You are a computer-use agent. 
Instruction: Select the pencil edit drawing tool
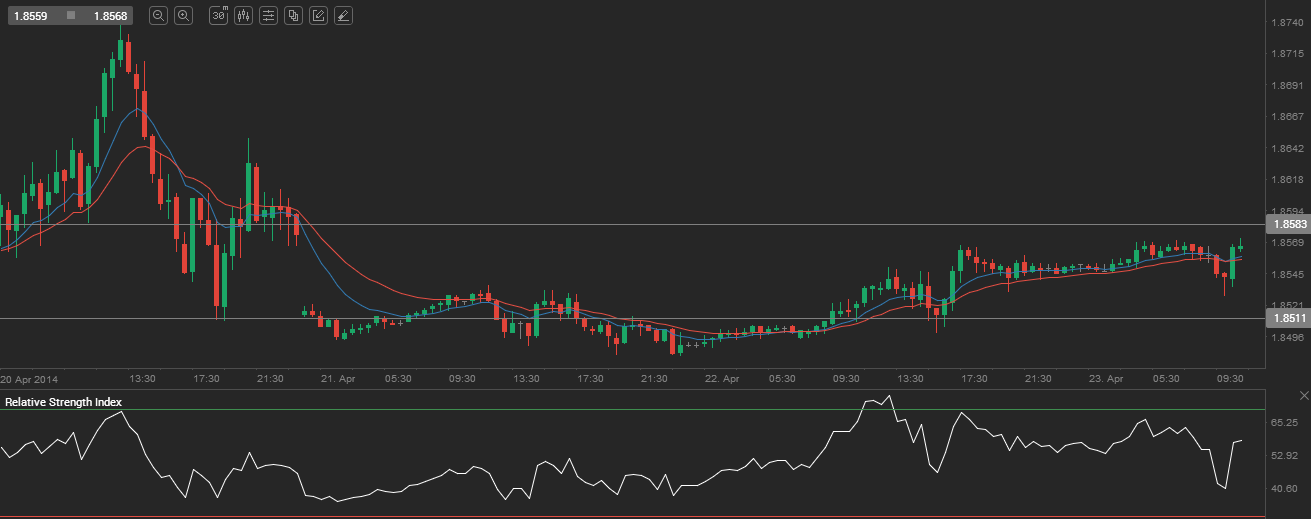pos(318,15)
